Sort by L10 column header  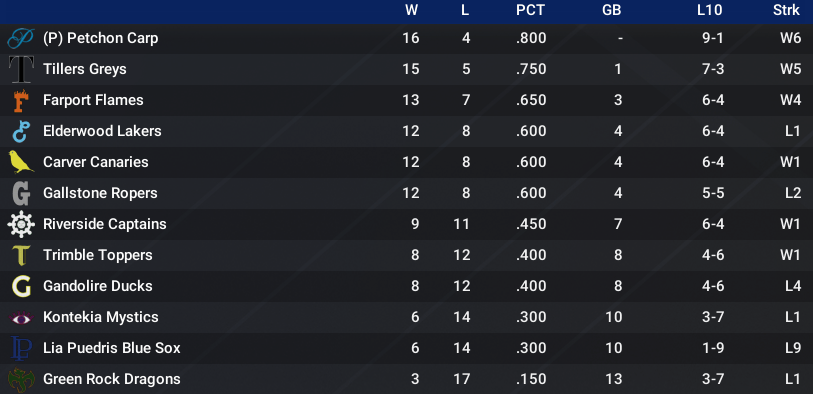(x=710, y=10)
